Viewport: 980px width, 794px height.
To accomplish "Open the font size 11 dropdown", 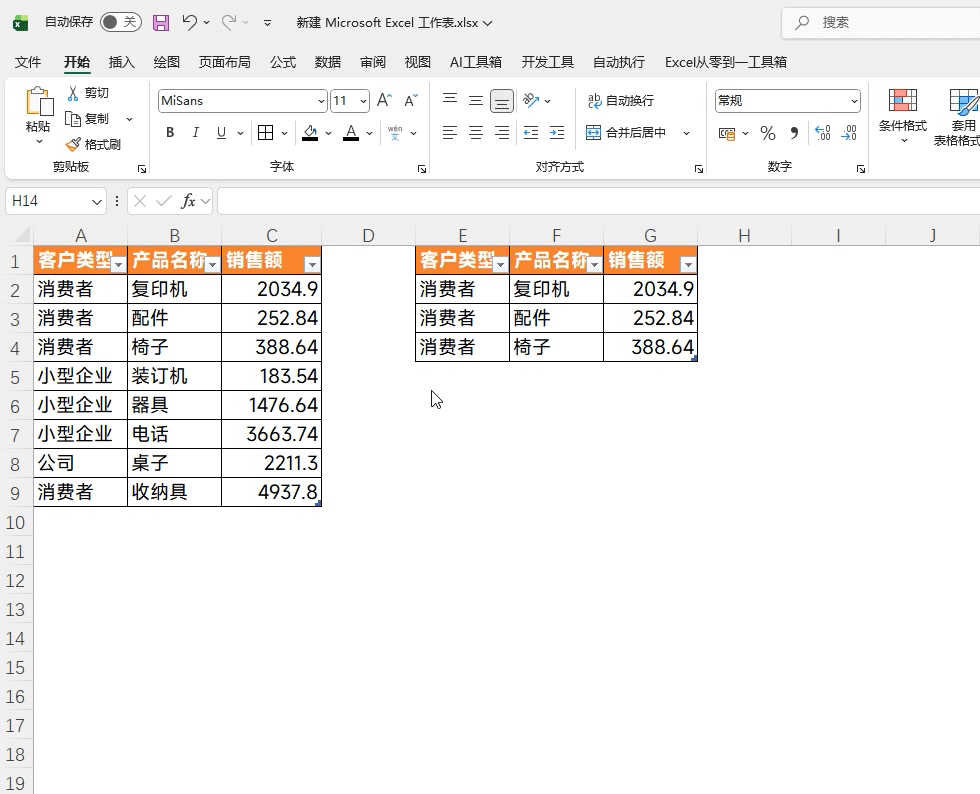I will point(363,101).
